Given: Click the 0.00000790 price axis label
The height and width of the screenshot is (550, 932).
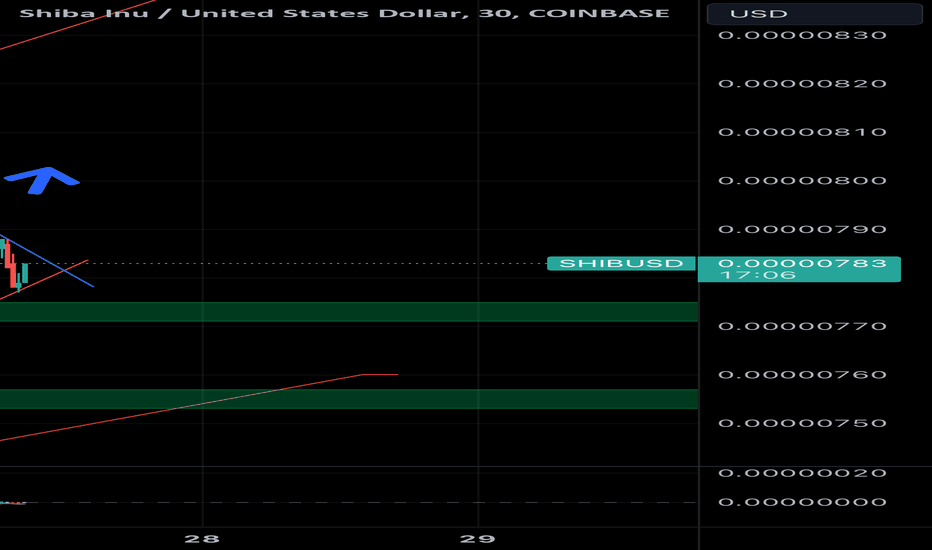Looking at the screenshot, I should pos(802,230).
